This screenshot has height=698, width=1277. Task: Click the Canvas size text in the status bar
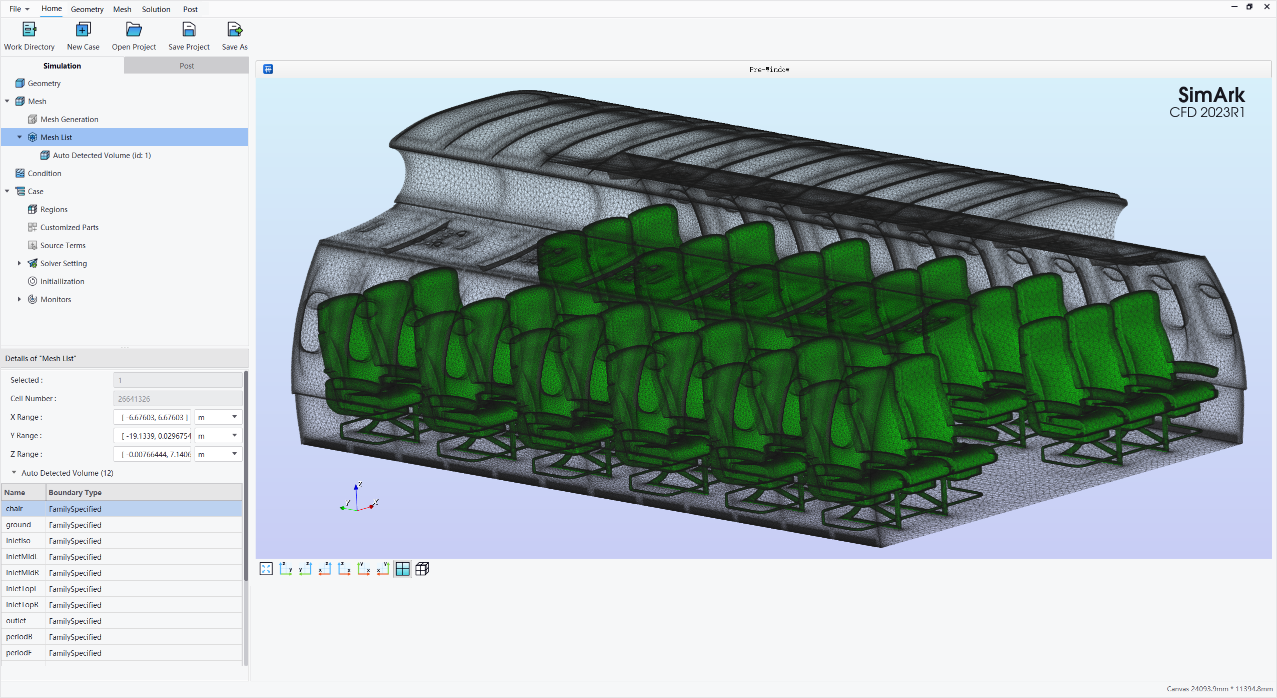1220,689
